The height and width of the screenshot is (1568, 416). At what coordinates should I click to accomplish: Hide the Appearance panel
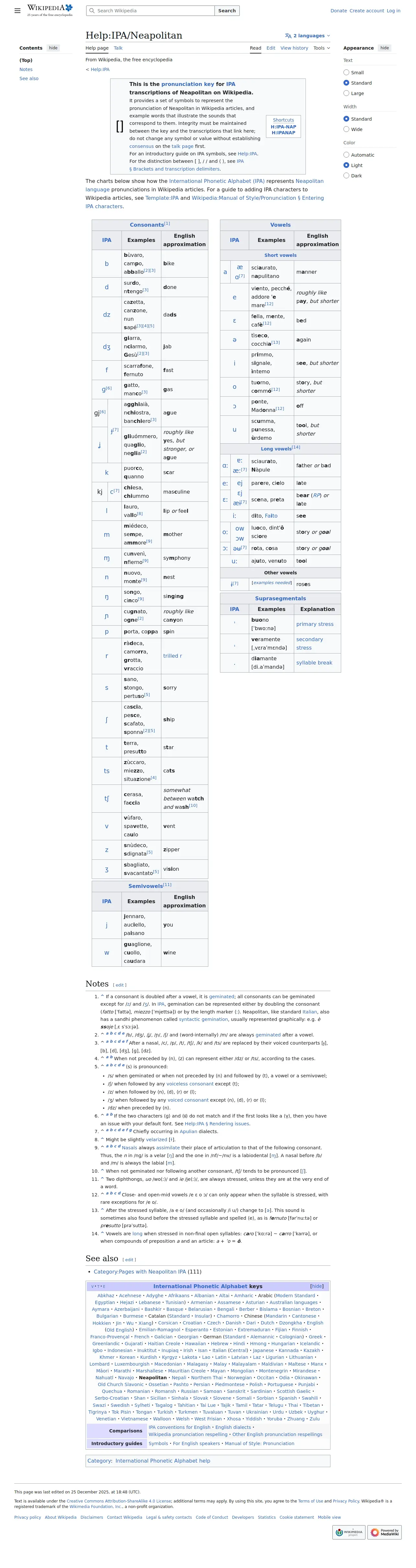(x=384, y=48)
